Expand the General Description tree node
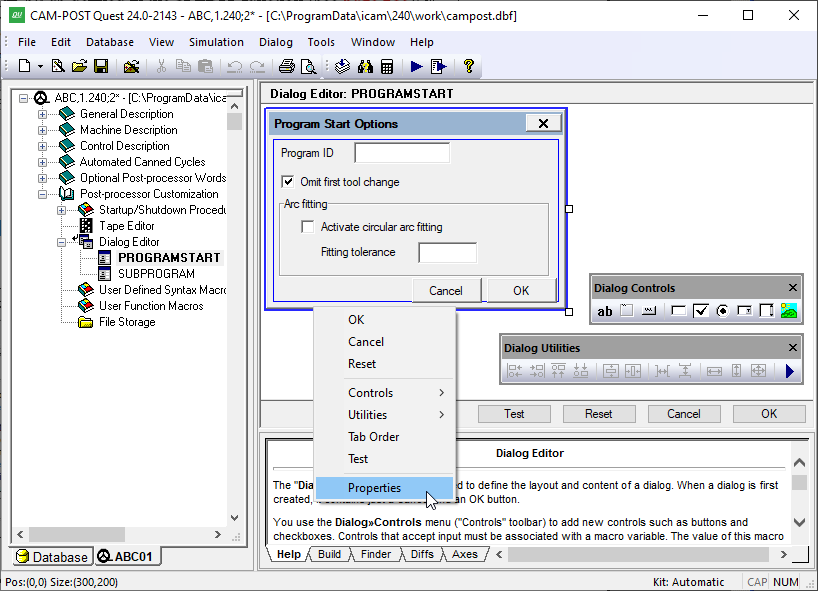818x591 pixels. (42, 114)
